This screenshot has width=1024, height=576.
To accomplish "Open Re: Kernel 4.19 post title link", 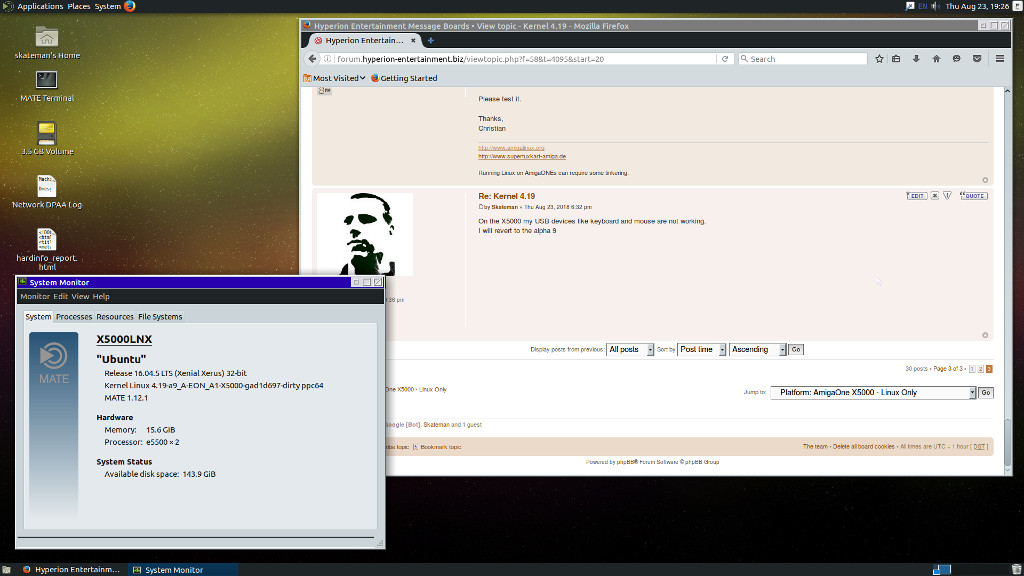I will [507, 196].
